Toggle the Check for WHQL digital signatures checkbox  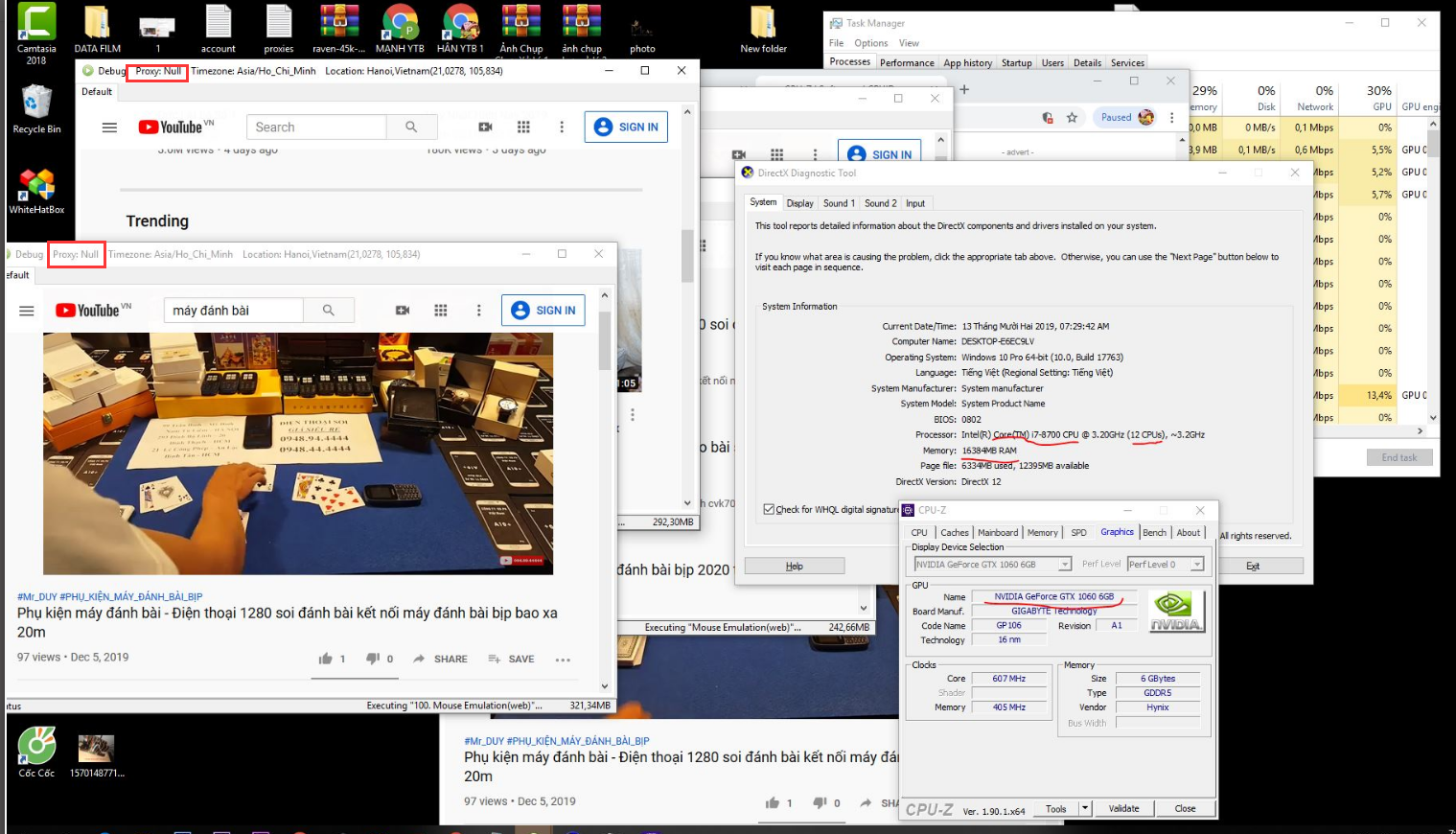tap(769, 510)
